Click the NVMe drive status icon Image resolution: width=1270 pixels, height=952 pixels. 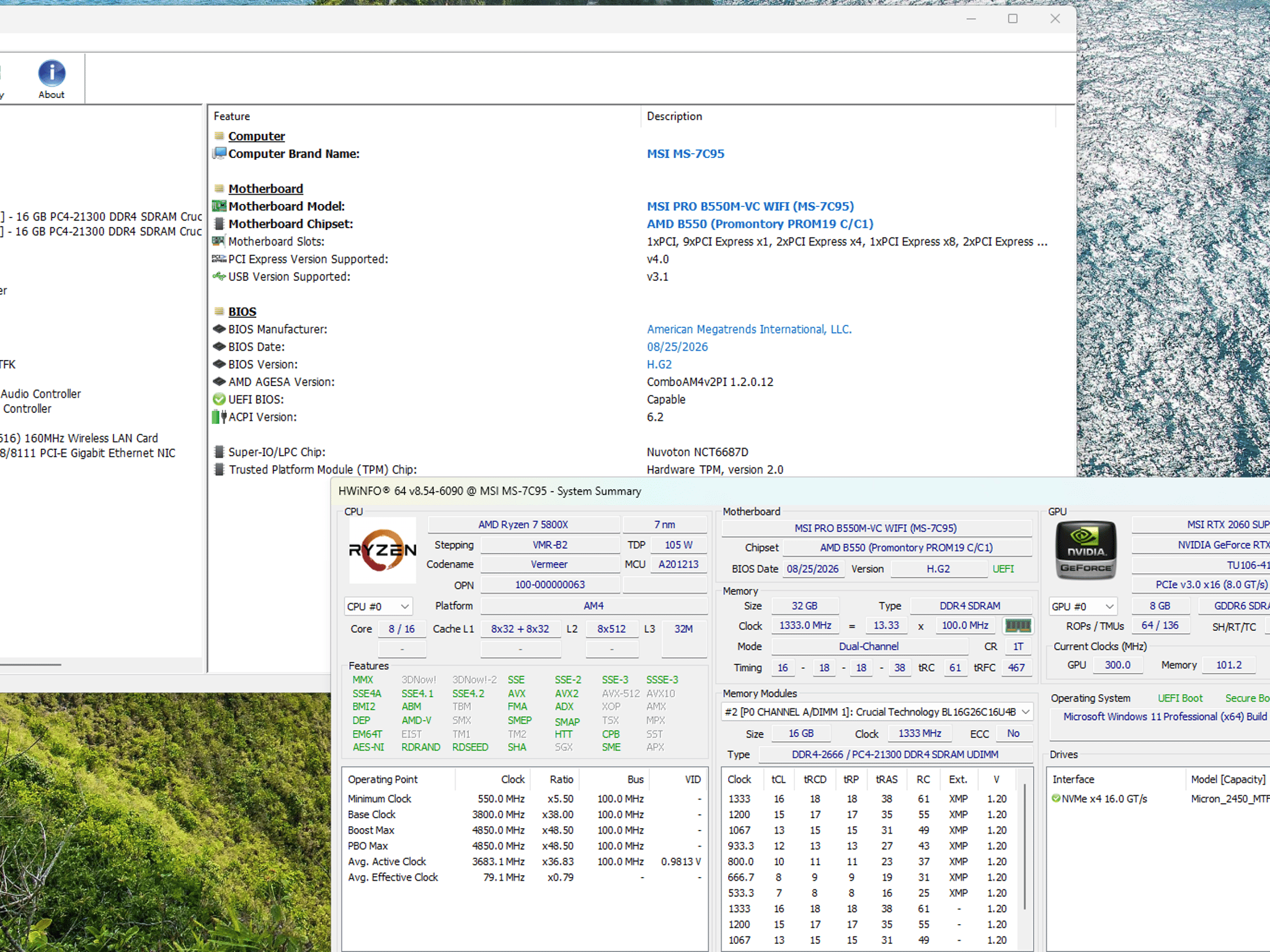click(x=1055, y=798)
